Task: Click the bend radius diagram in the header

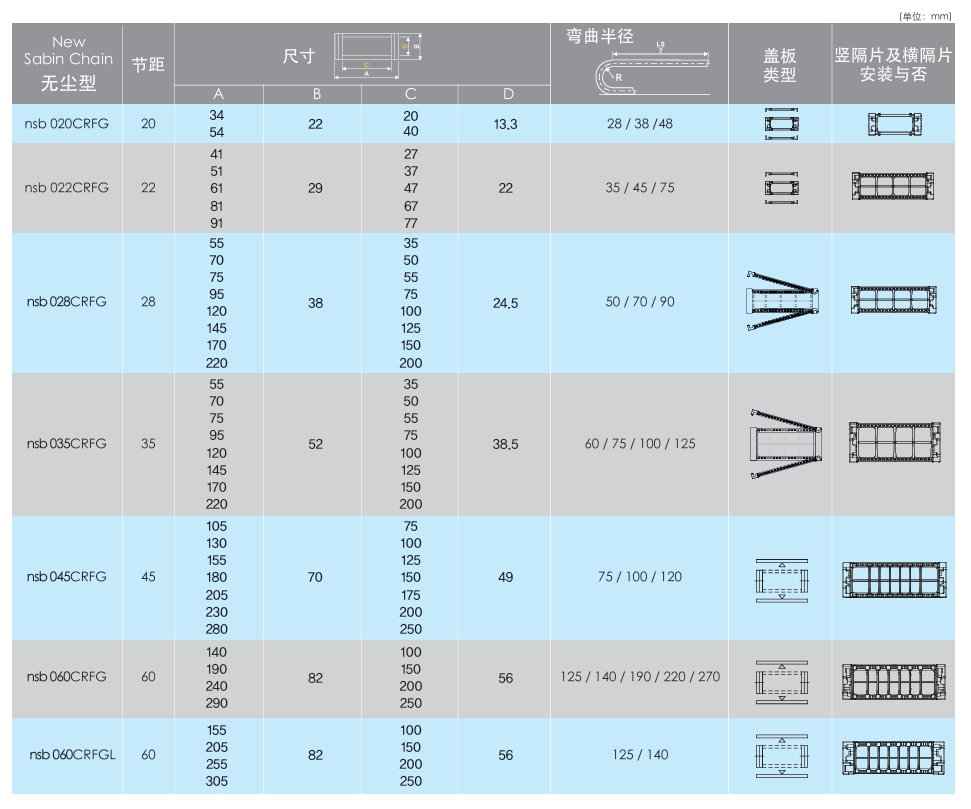Action: tap(652, 69)
